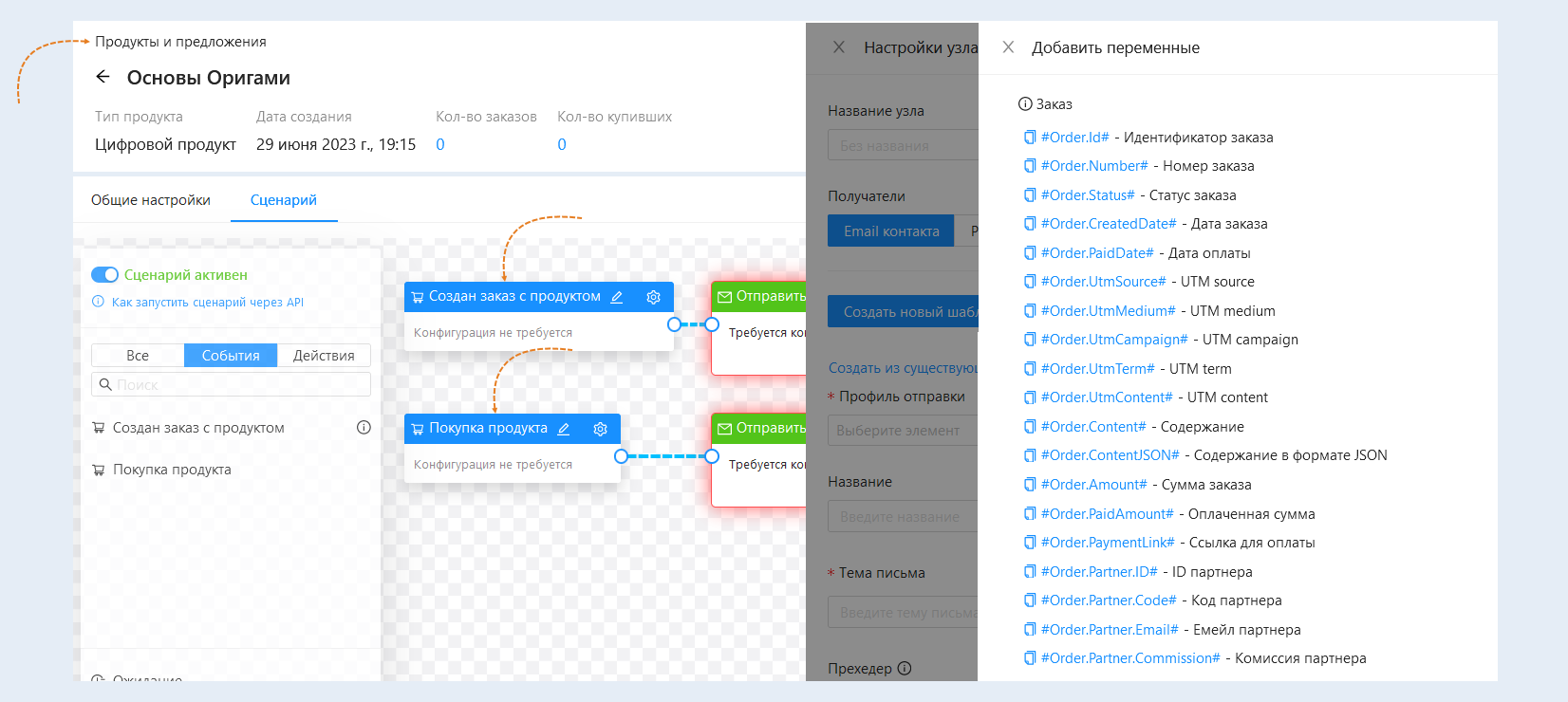Click the Email контакта recipient button

[891, 231]
